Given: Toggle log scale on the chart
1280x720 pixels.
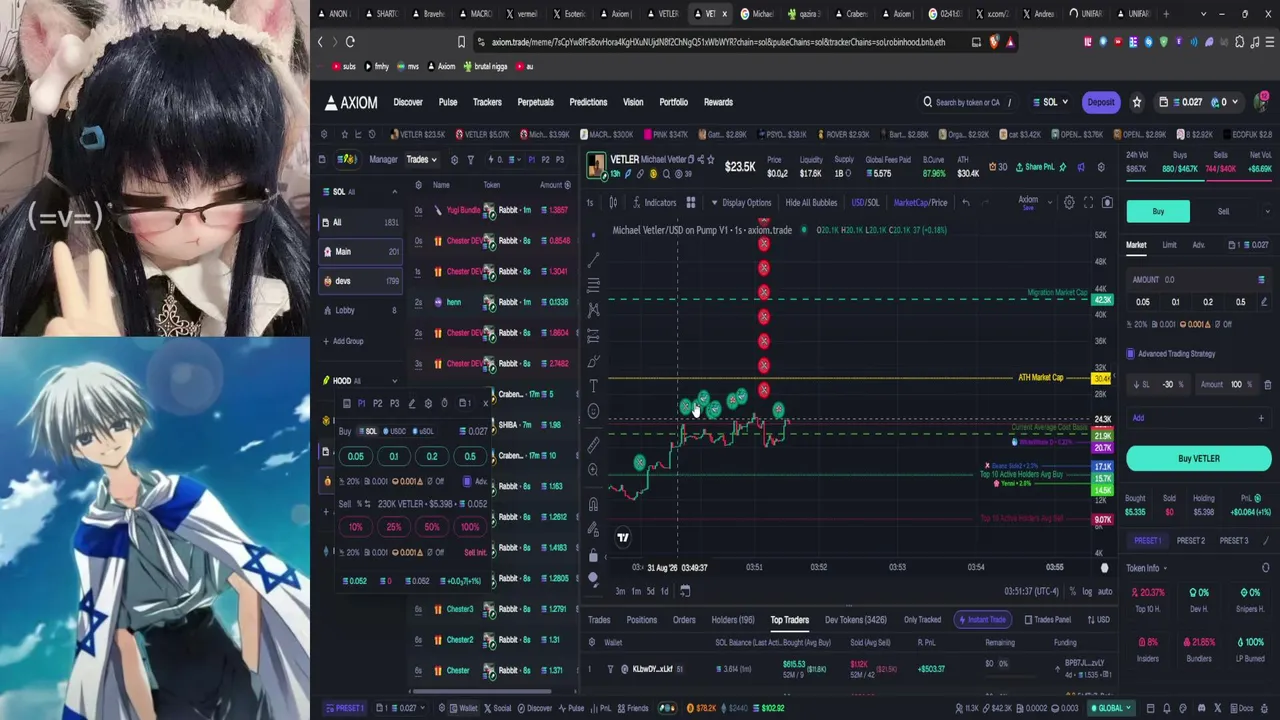Looking at the screenshot, I should coord(1087,591).
